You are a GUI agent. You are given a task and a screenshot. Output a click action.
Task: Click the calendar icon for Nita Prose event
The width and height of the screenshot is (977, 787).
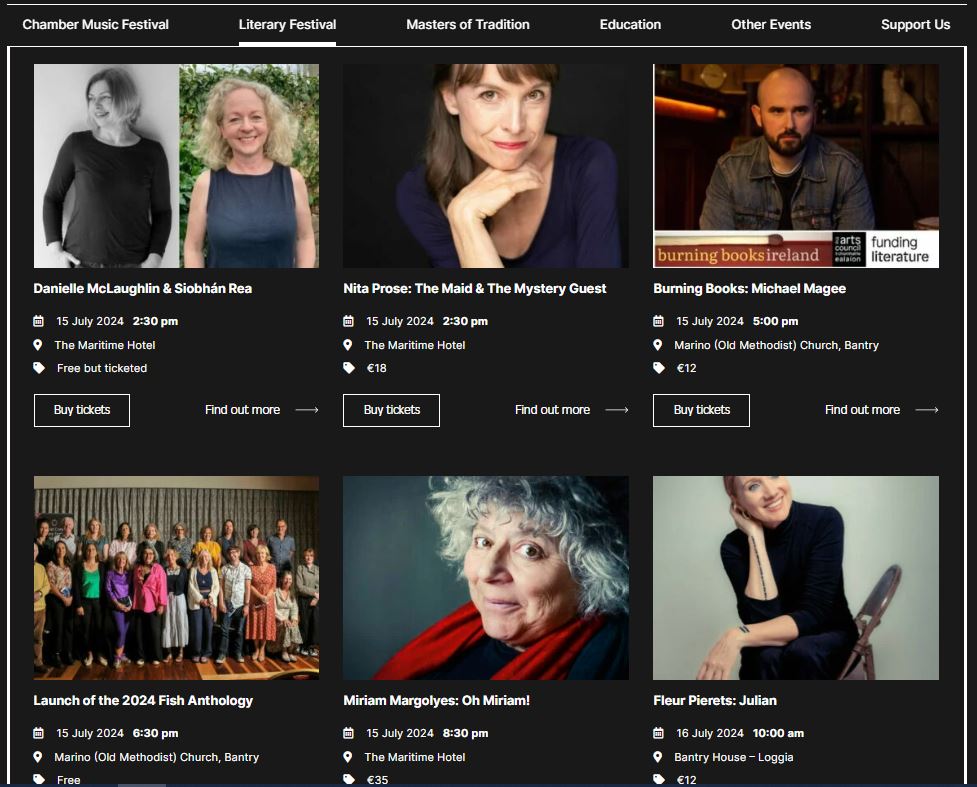click(348, 320)
